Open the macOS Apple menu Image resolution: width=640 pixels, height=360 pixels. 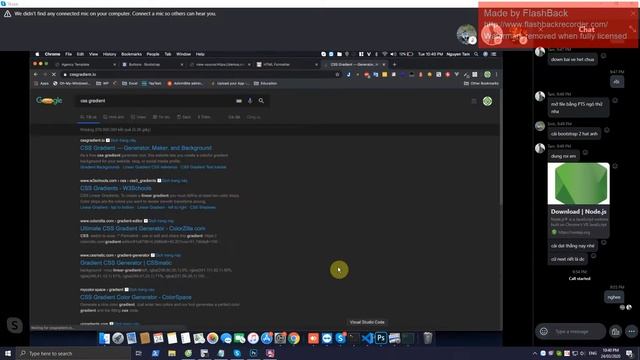37,54
